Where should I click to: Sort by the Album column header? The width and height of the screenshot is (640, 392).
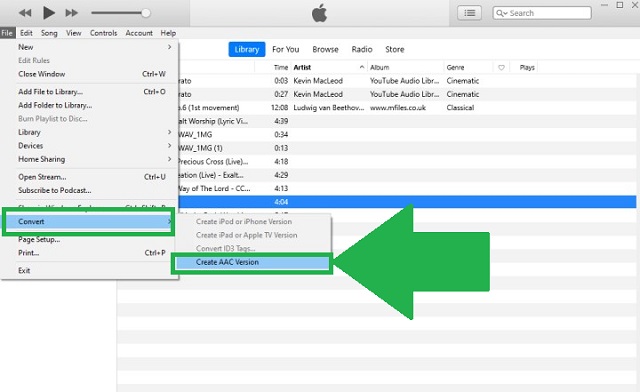tap(380, 67)
